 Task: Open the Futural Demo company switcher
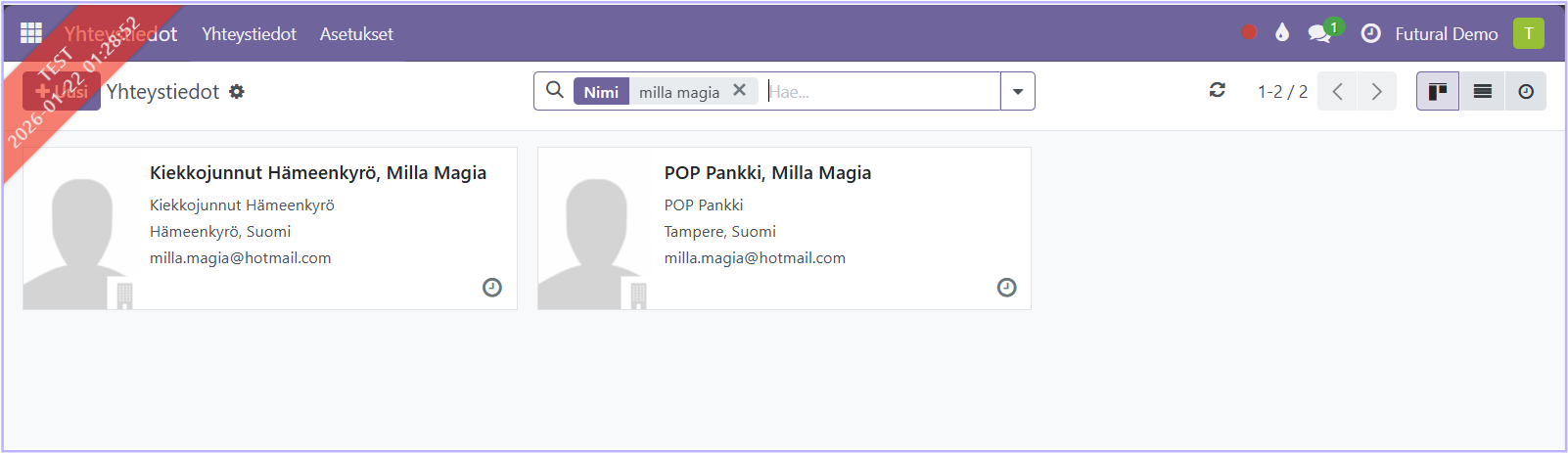click(1447, 33)
